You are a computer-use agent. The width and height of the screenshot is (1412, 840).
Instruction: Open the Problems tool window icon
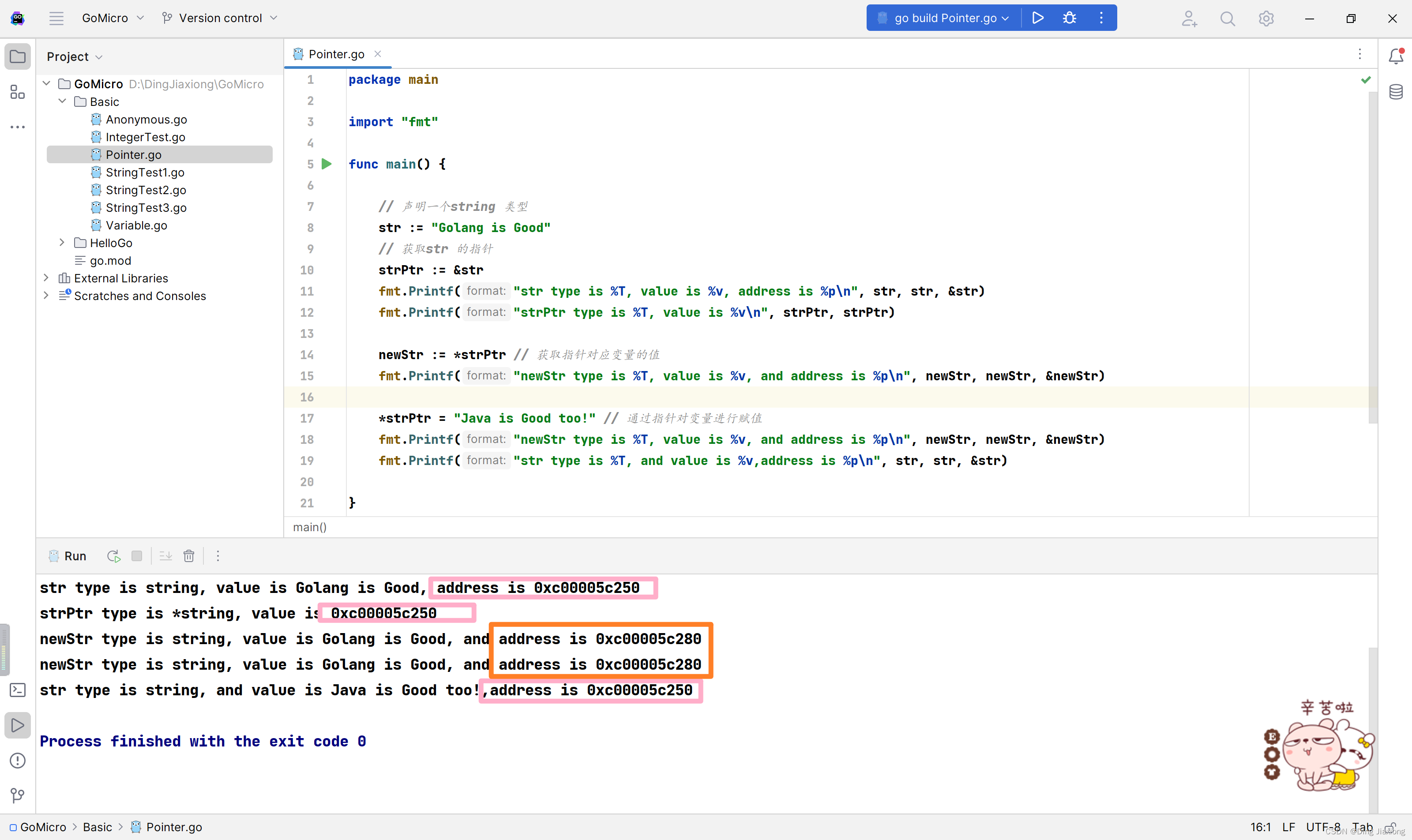[18, 760]
